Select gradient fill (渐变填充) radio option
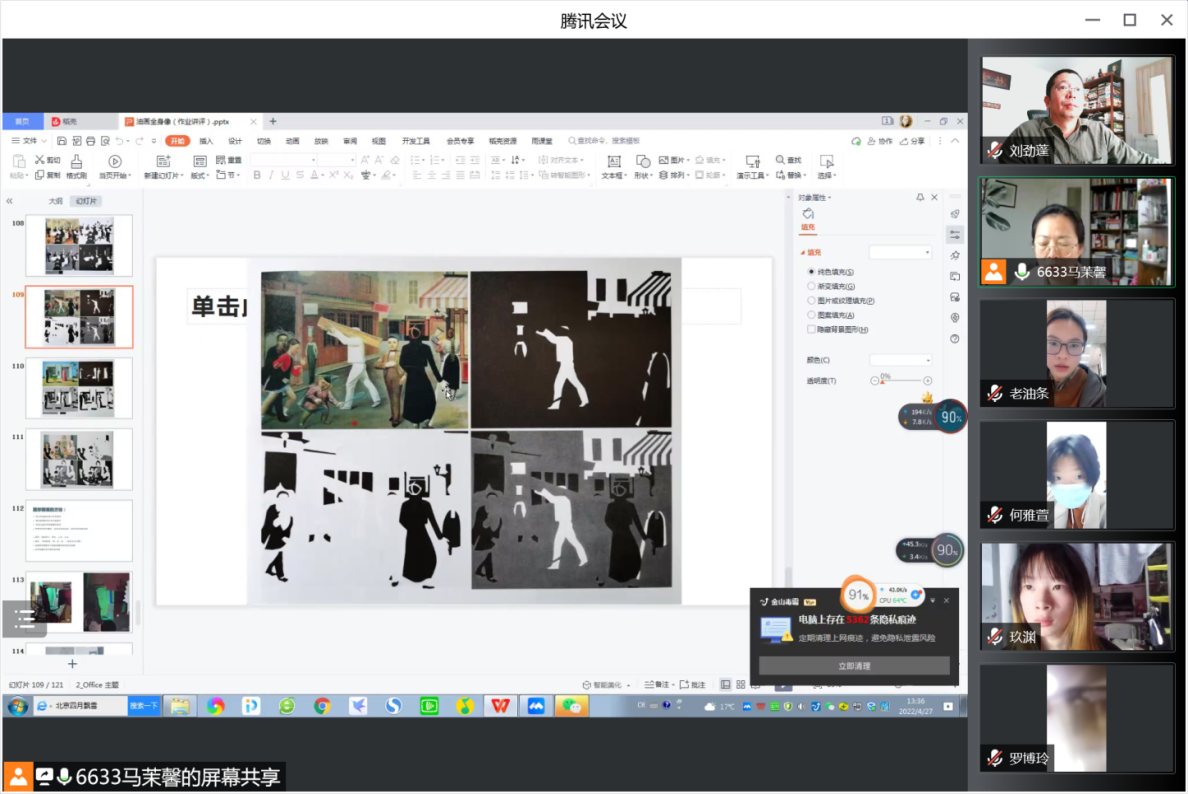The height and width of the screenshot is (794, 1188). point(811,286)
